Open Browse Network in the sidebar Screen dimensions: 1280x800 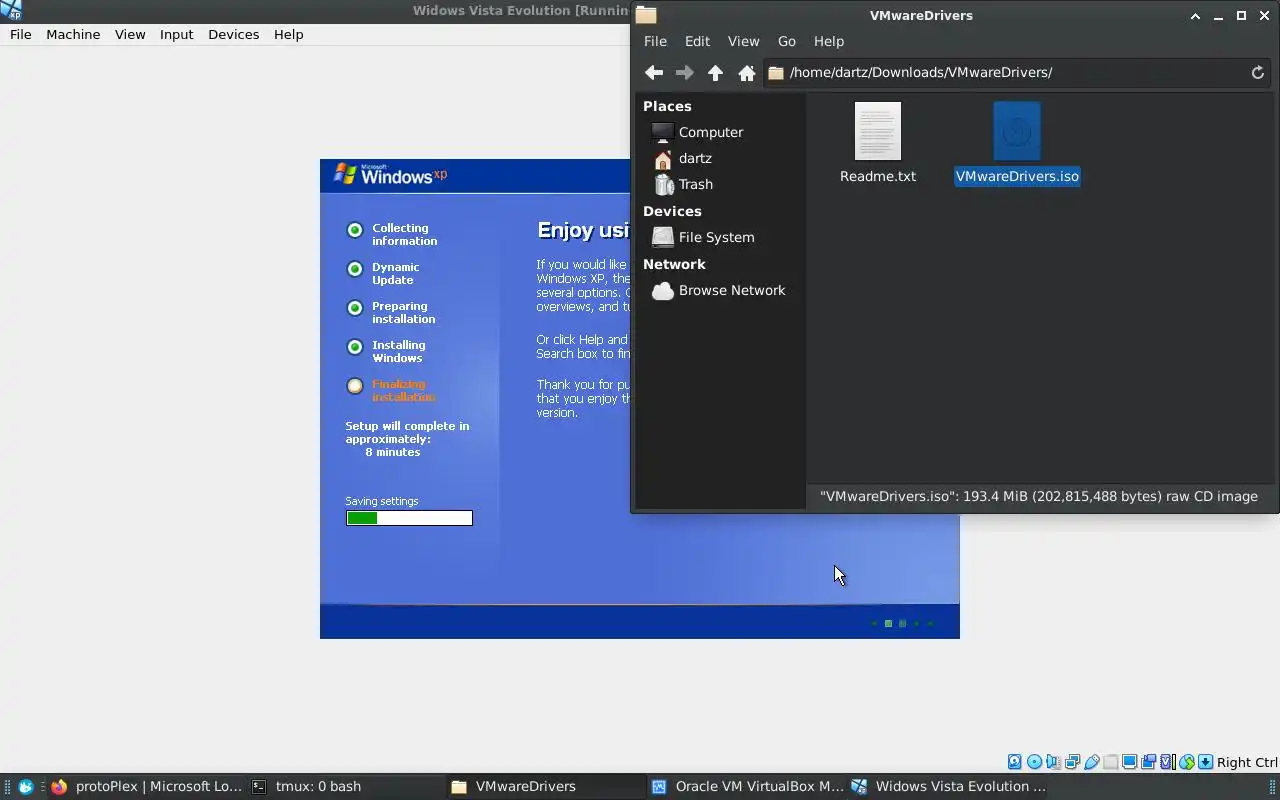[x=718, y=290]
